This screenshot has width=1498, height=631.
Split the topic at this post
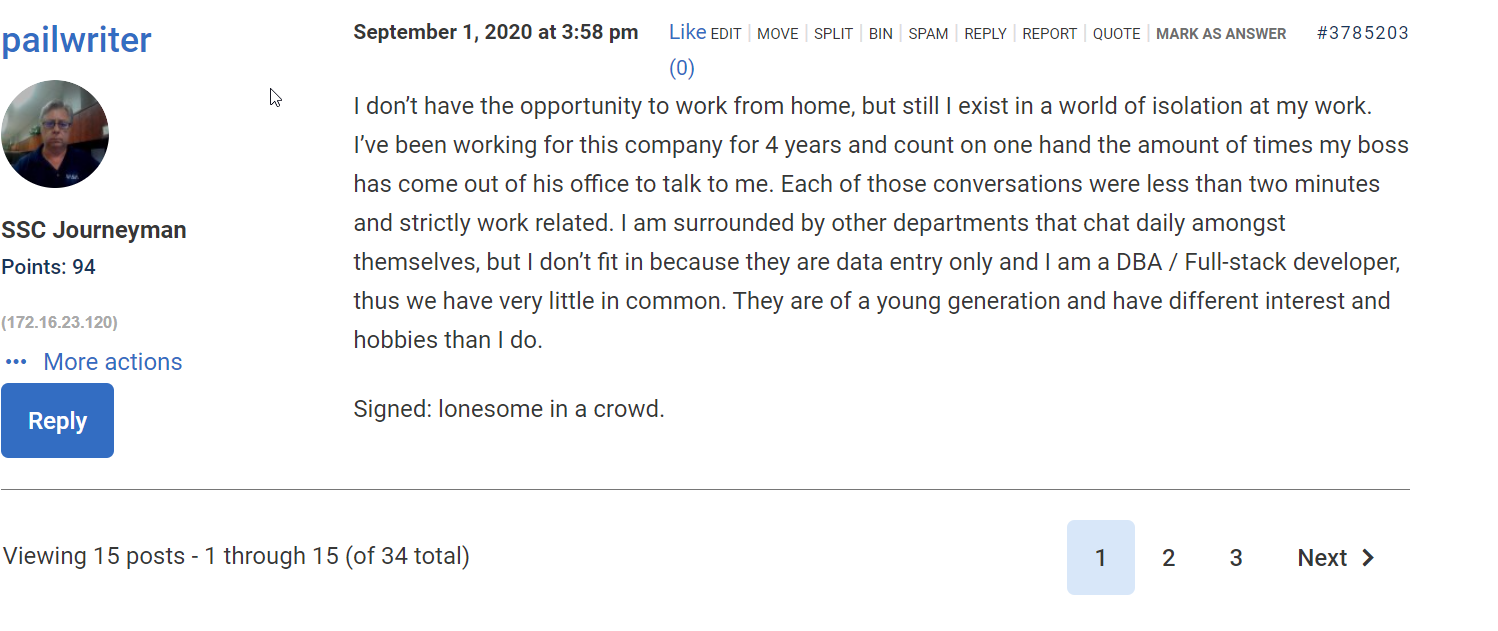[x=833, y=34]
